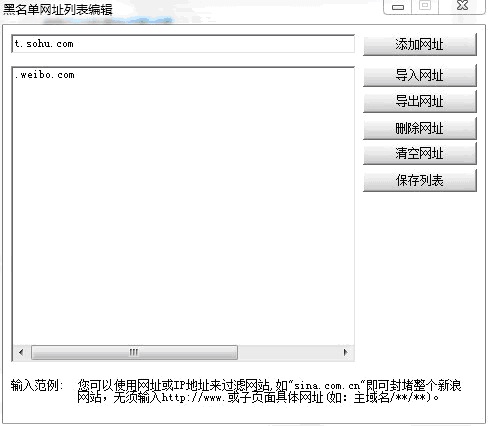The width and height of the screenshot is (488, 426).
Task: Click the 输入范例 label
Action: [37, 385]
